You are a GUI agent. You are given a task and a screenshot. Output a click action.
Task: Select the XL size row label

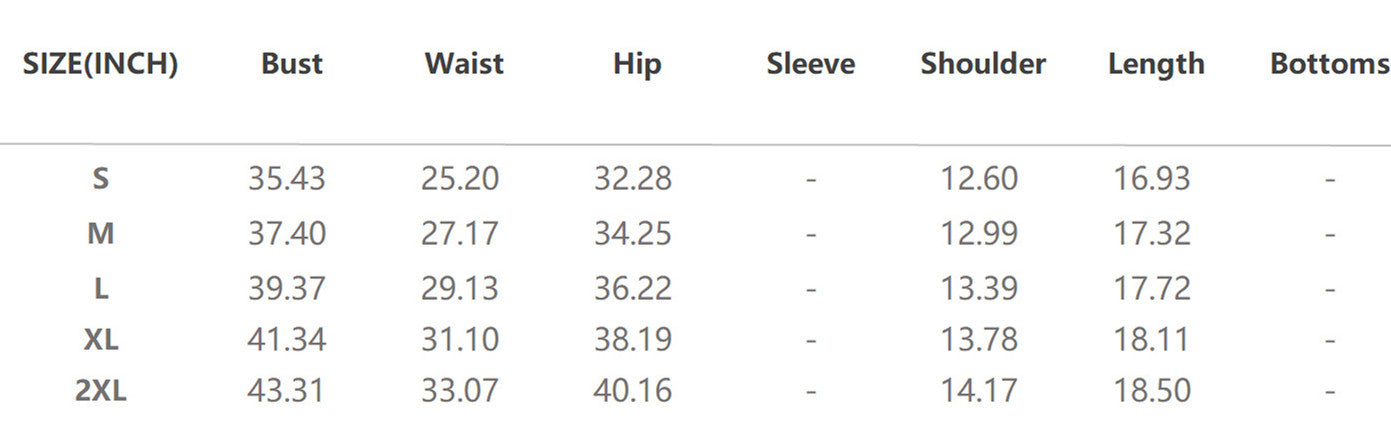100,340
